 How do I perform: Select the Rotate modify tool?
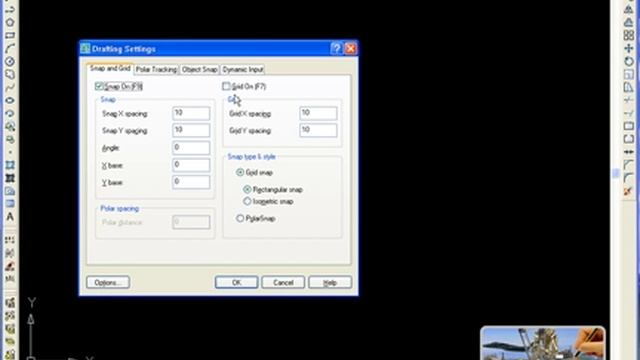tap(629, 62)
